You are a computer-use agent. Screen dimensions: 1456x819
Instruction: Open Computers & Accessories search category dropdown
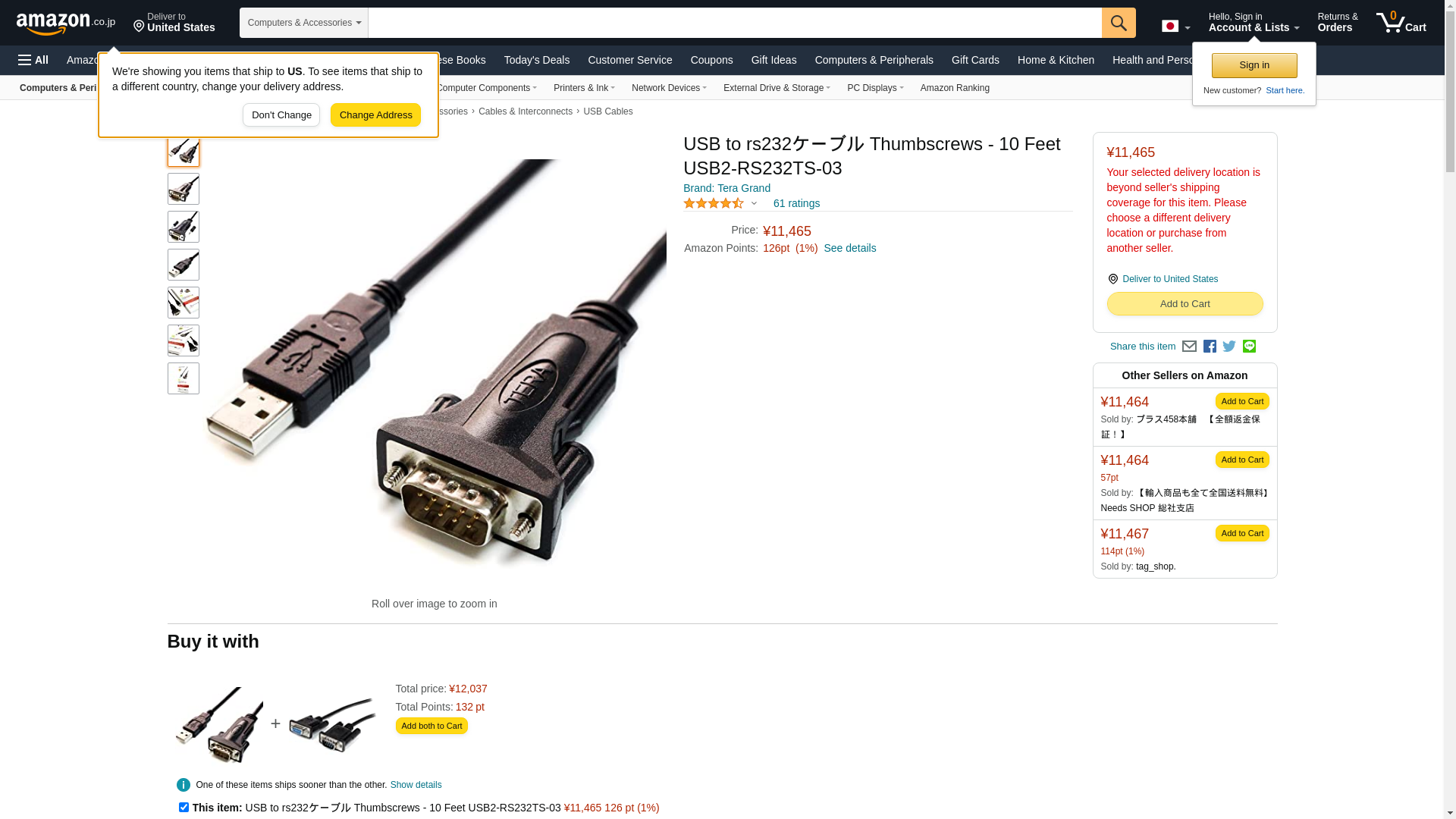coord(304,23)
